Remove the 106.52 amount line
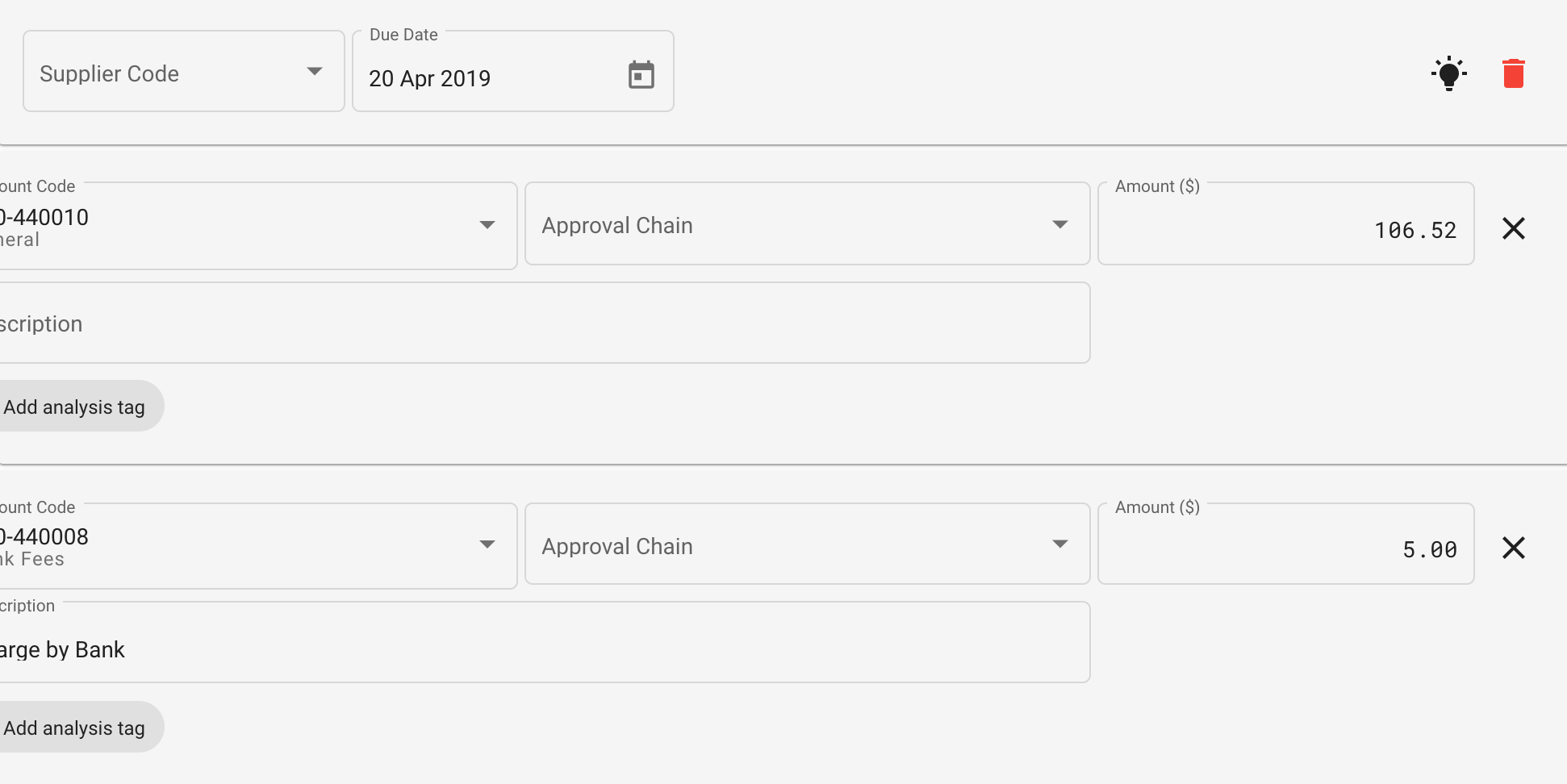The height and width of the screenshot is (784, 1567). [x=1513, y=228]
